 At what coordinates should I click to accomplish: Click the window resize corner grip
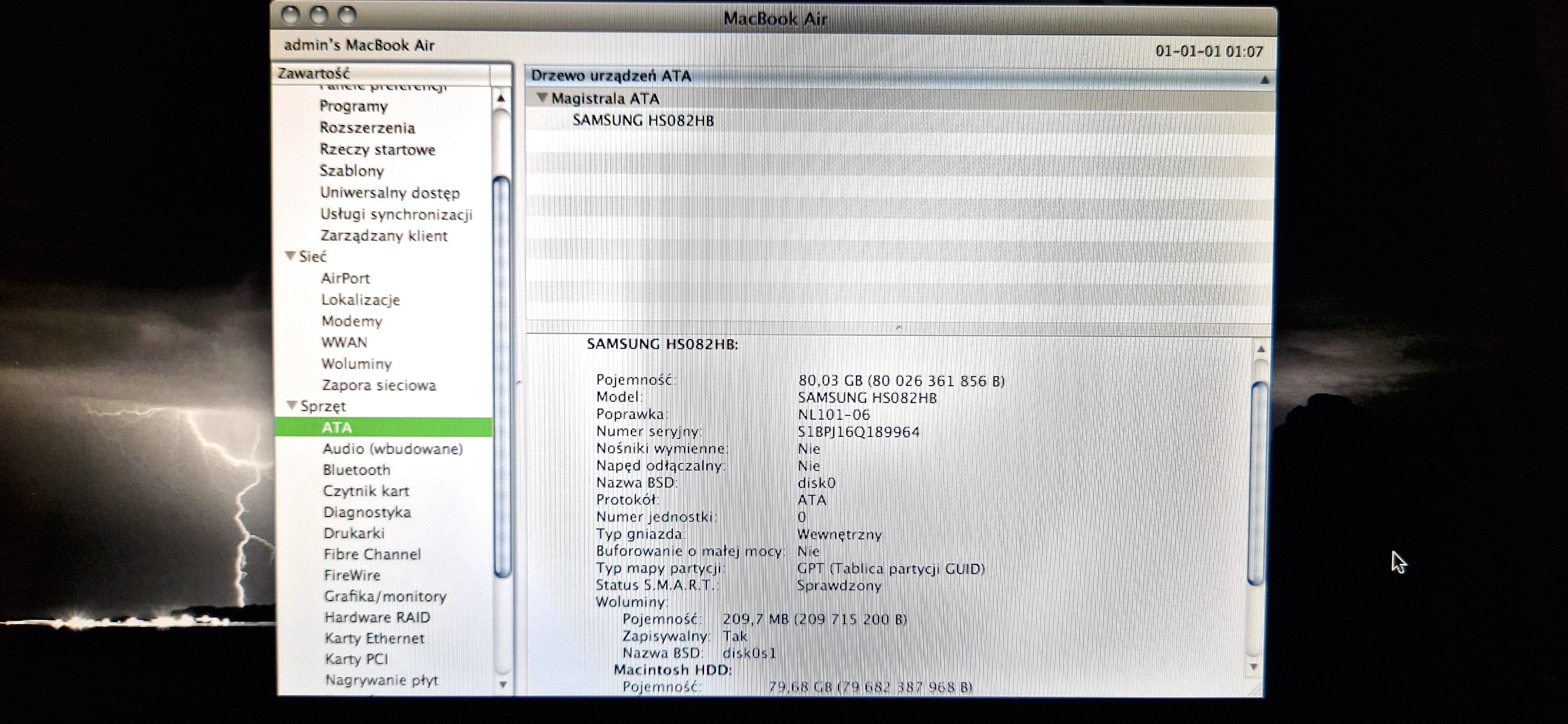point(1254,689)
